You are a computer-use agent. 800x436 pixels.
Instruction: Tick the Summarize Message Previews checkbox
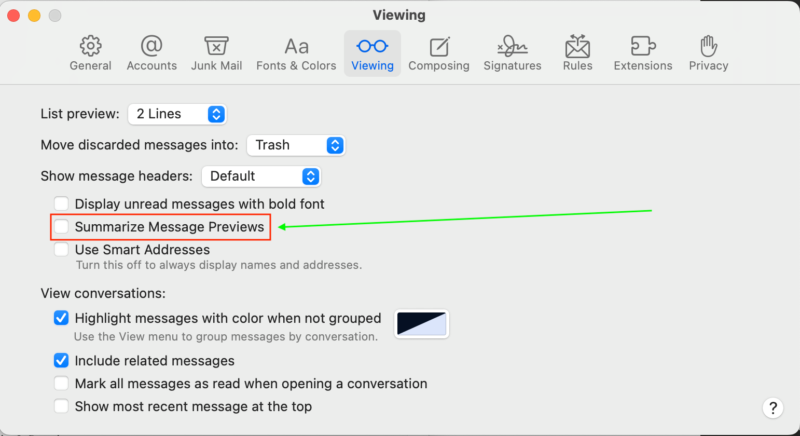(61, 226)
